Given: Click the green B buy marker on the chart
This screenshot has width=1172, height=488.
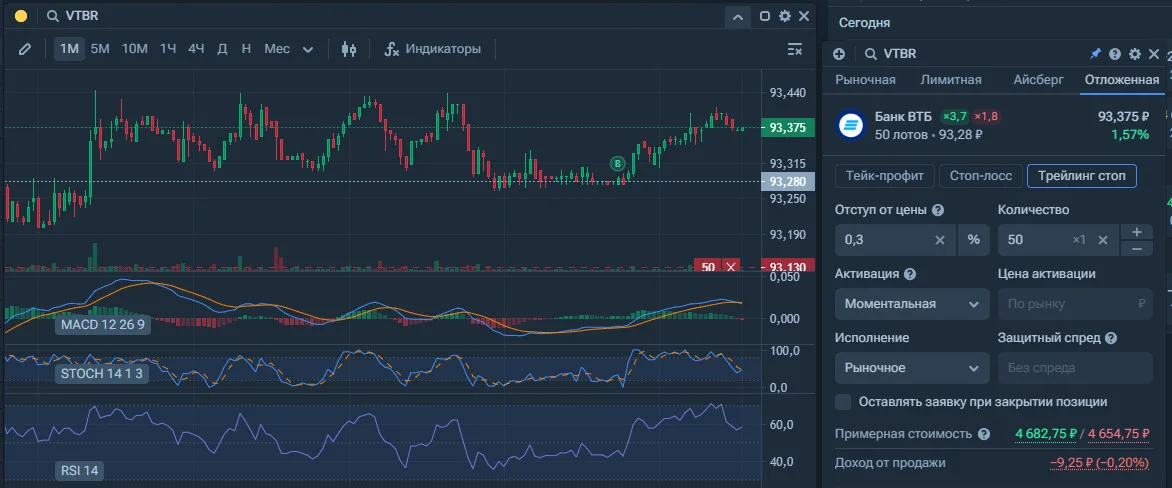Looking at the screenshot, I should pos(617,163).
